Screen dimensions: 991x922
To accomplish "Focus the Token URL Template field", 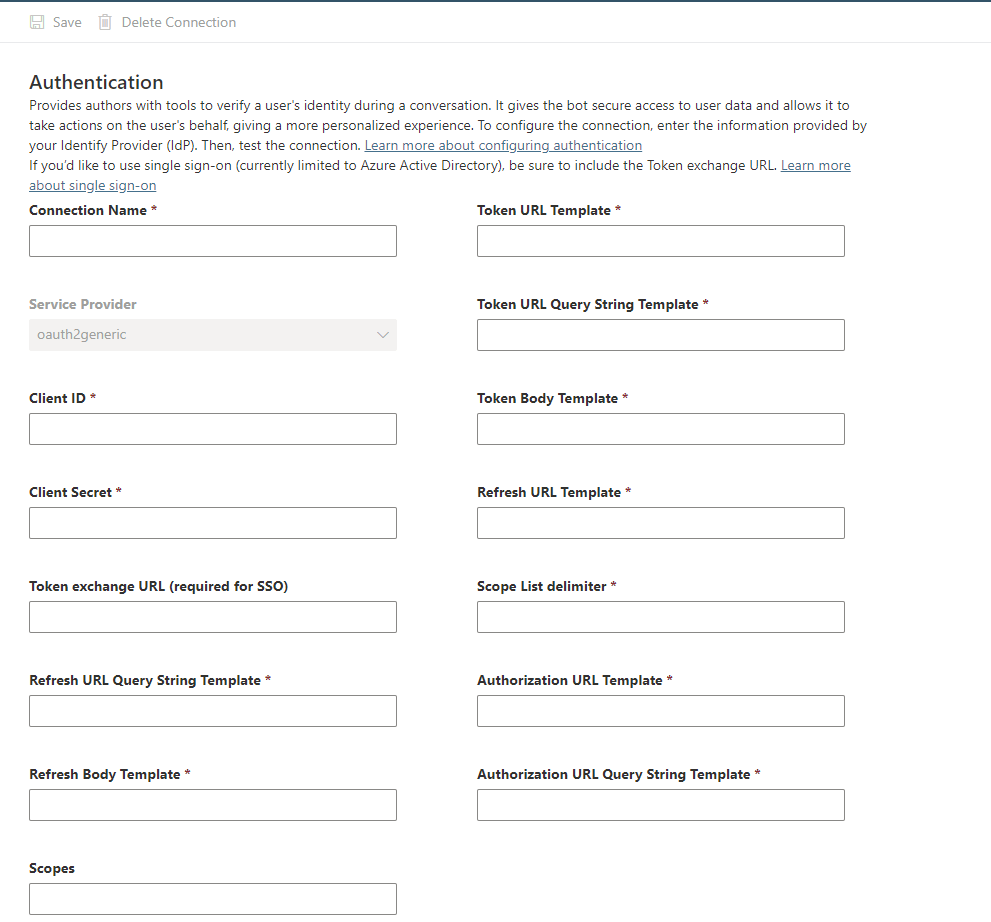I will coord(660,241).
